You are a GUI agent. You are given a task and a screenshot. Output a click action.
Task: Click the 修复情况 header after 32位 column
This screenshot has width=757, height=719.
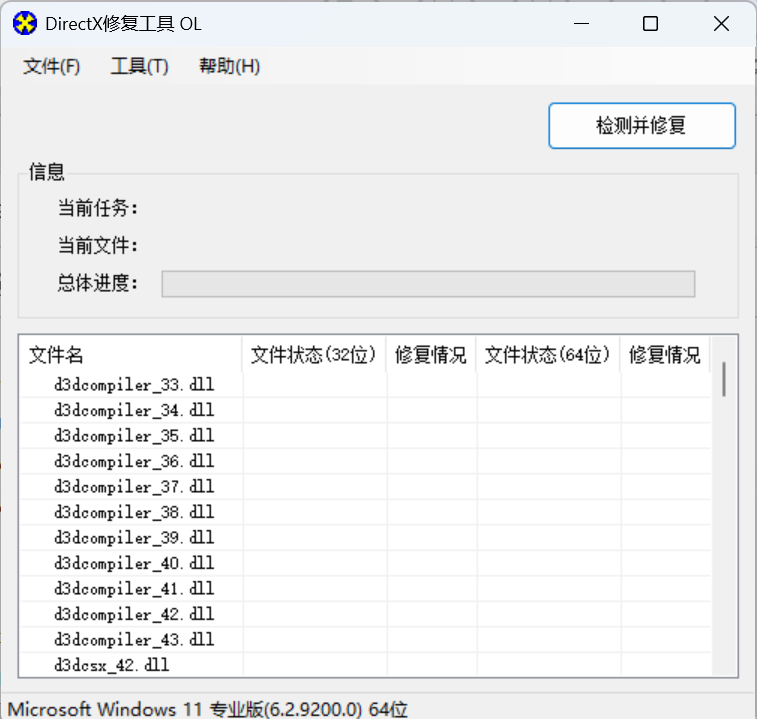pyautogui.click(x=431, y=355)
